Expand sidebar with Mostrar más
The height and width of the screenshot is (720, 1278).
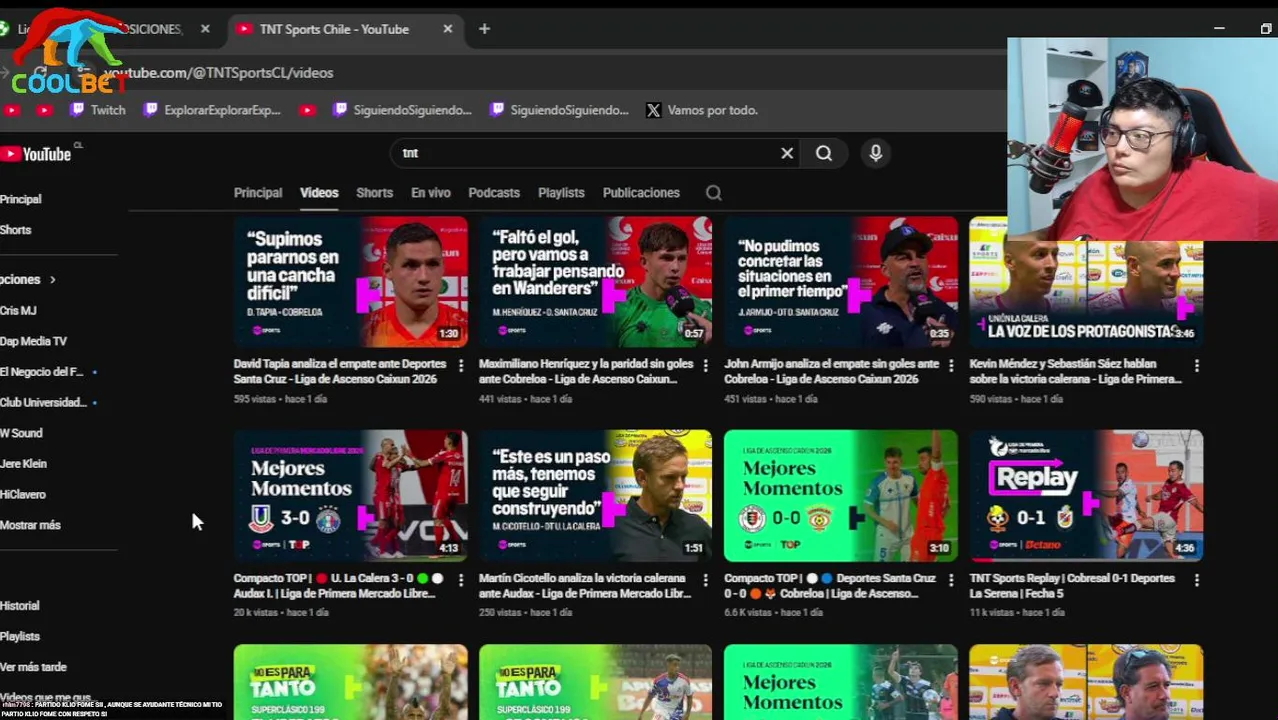[x=30, y=525]
